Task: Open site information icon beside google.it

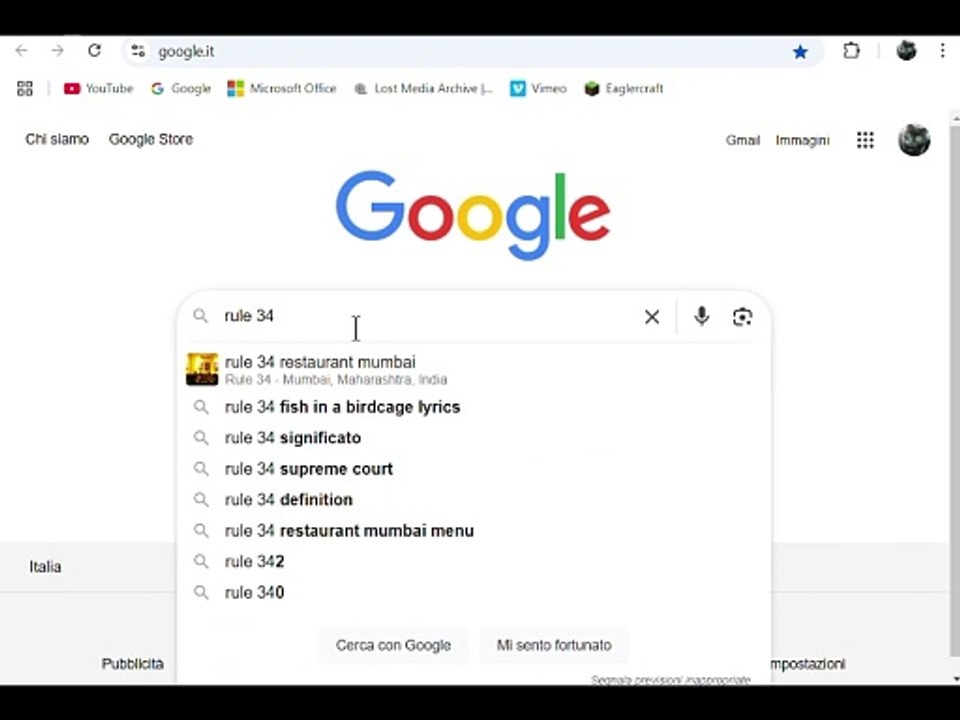Action: click(138, 51)
